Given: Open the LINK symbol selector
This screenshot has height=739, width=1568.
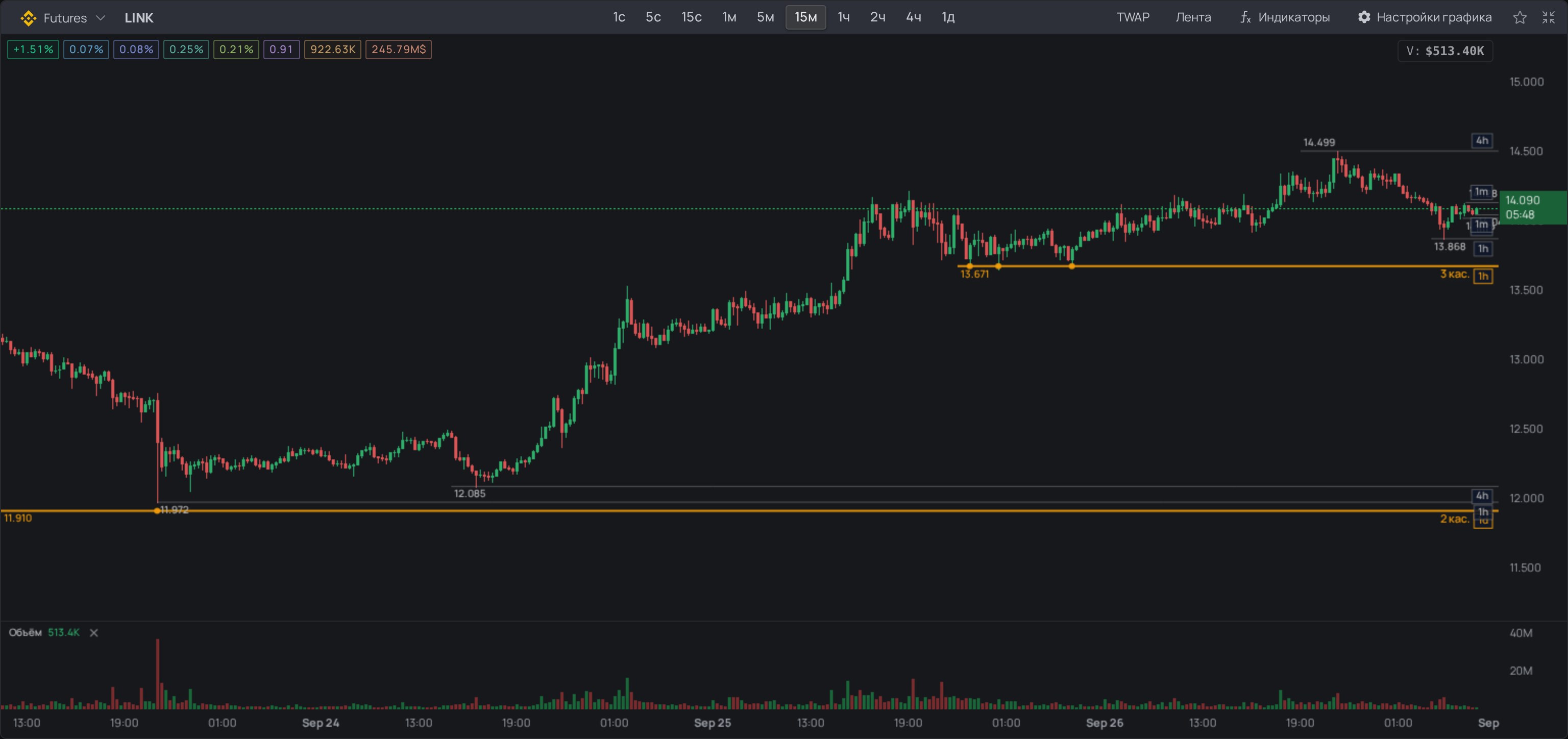Looking at the screenshot, I should pyautogui.click(x=139, y=18).
